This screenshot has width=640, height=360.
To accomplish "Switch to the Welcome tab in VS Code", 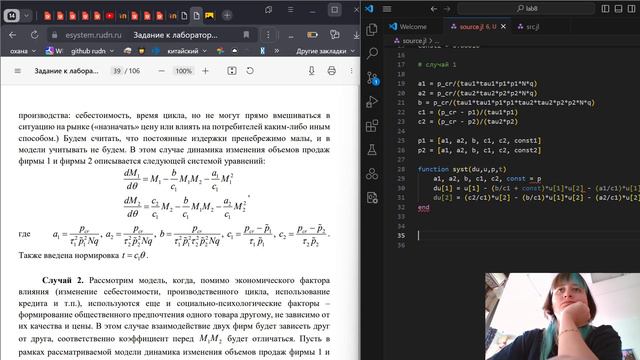I will click(x=408, y=27).
